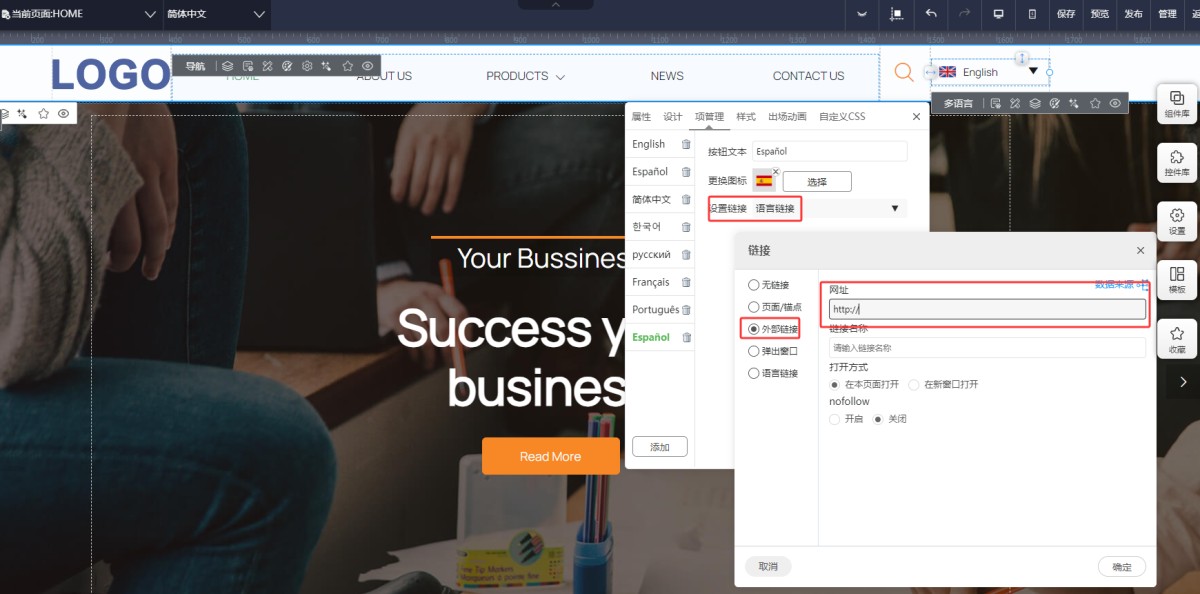Open the 自定义CSS tab
The width and height of the screenshot is (1200, 594).
point(842,117)
